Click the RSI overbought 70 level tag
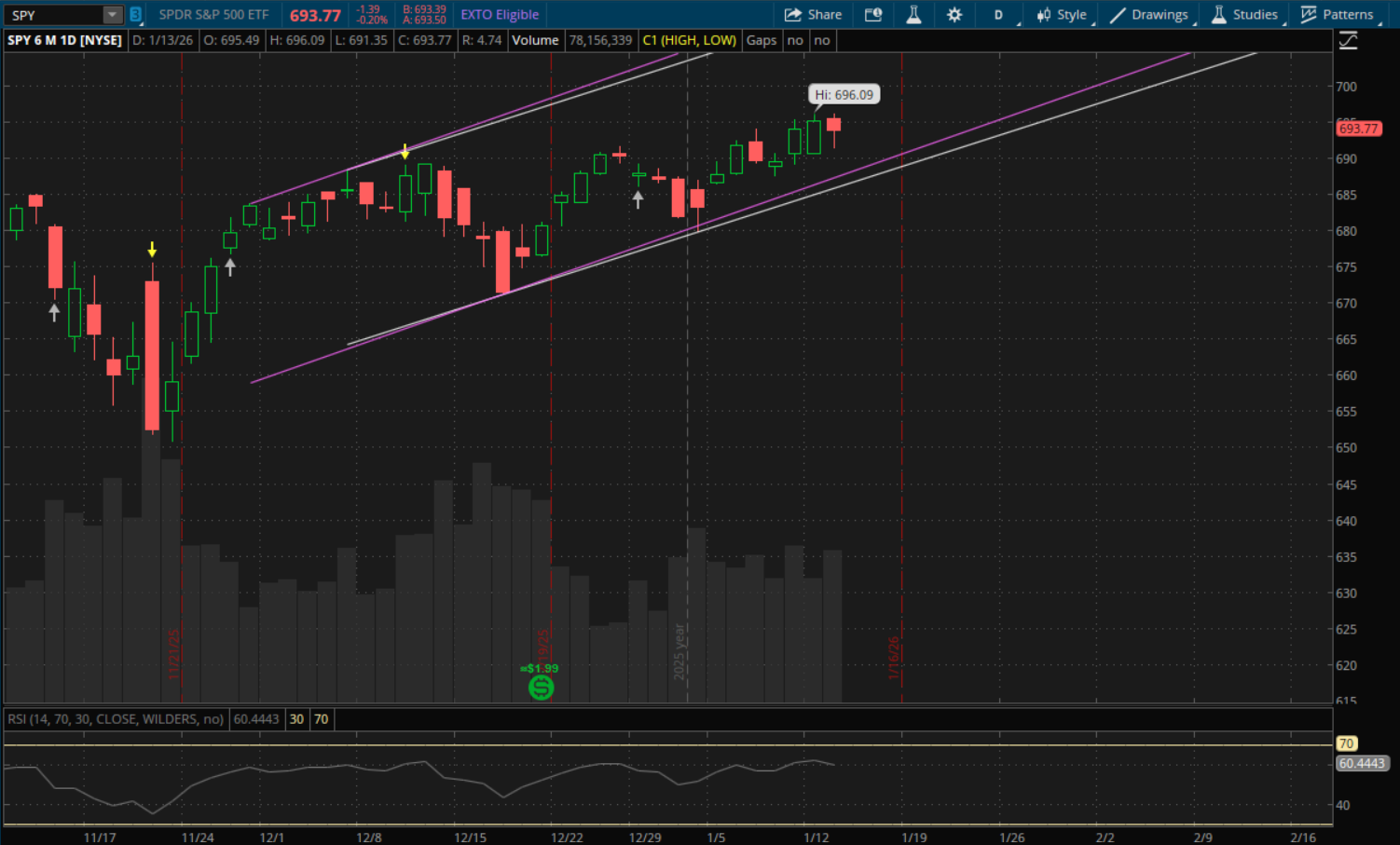This screenshot has height=845, width=1400. [1346, 743]
